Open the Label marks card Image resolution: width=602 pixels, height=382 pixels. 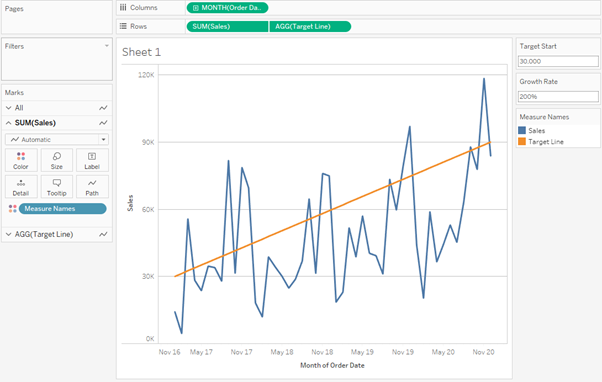click(92, 160)
